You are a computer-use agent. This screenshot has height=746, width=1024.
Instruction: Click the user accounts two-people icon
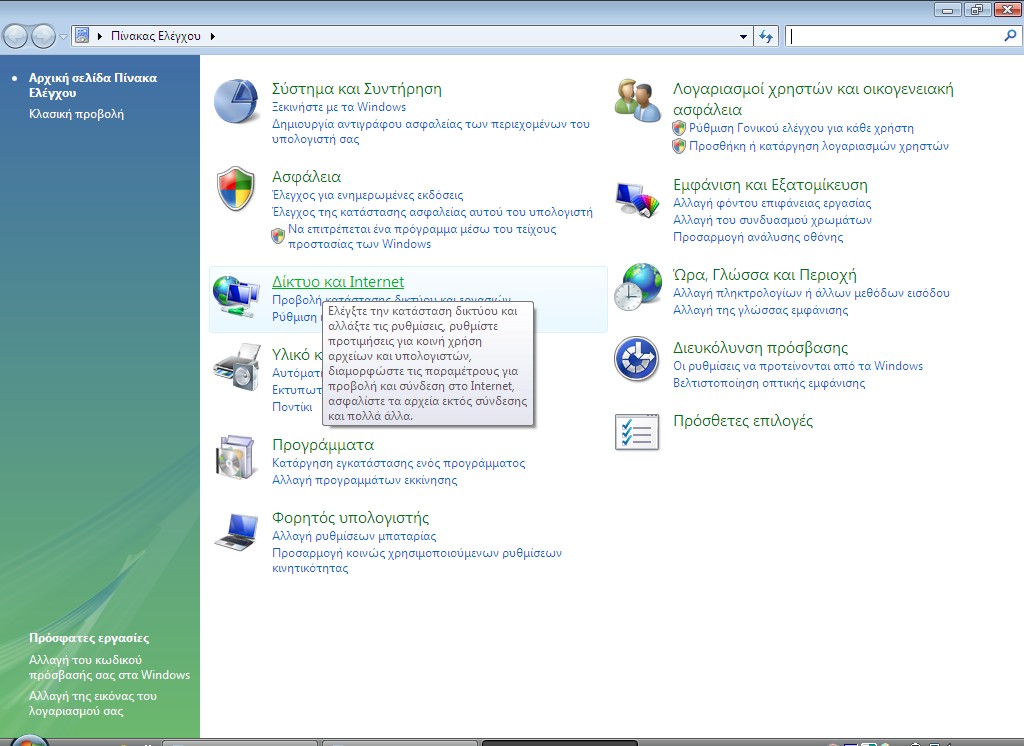(637, 101)
